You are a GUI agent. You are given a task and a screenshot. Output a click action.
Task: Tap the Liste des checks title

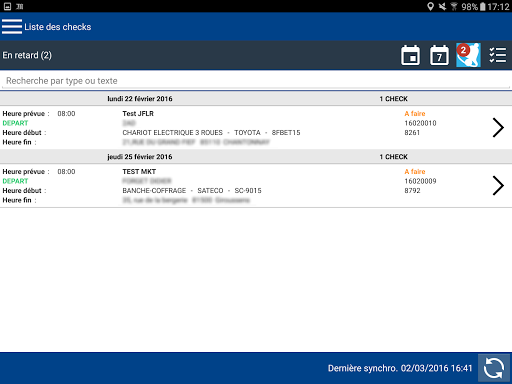click(x=58, y=27)
